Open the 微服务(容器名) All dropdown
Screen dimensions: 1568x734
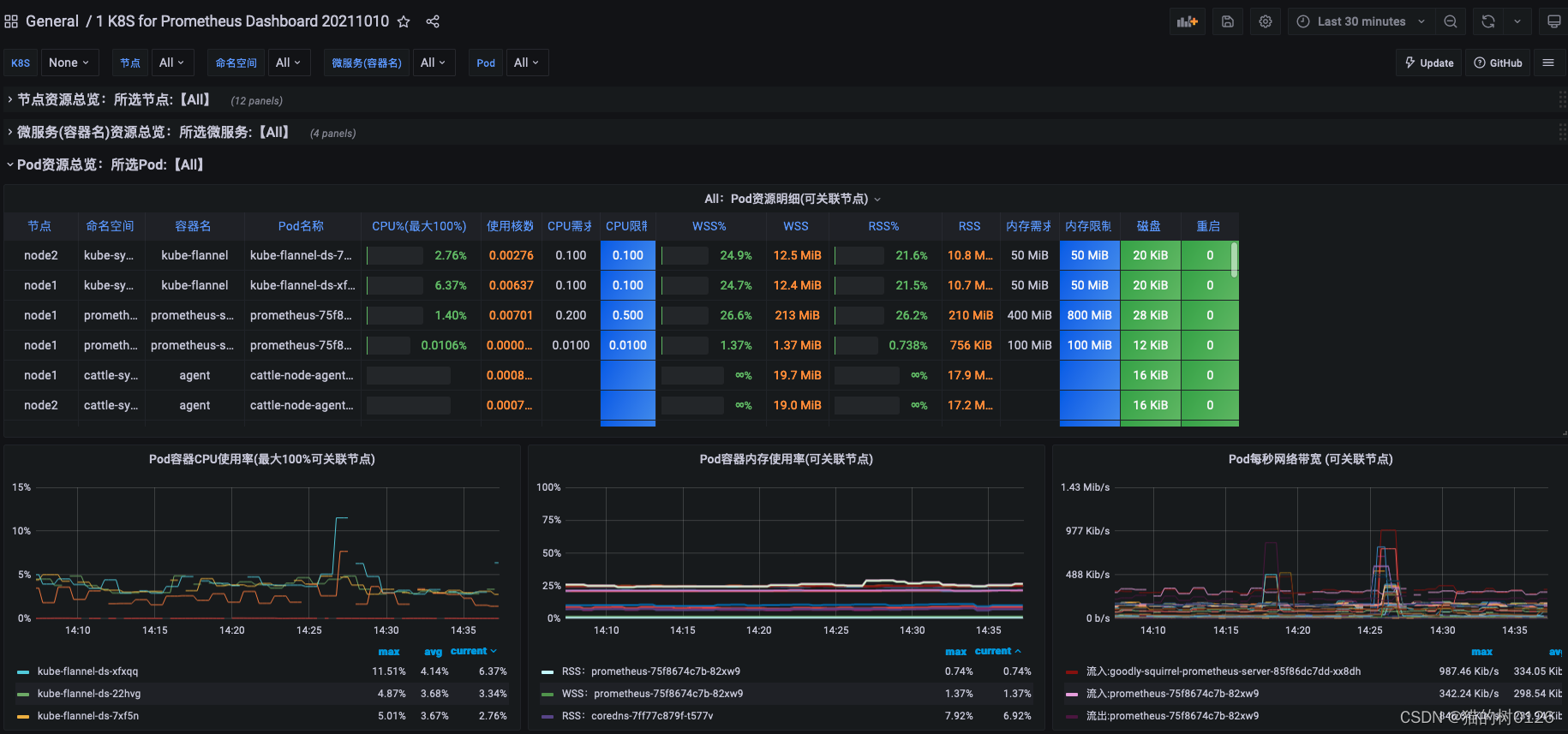point(433,63)
